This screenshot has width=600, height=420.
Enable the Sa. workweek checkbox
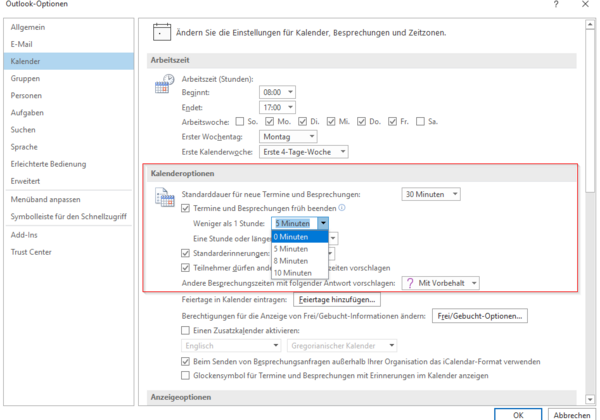pyautogui.click(x=420, y=122)
